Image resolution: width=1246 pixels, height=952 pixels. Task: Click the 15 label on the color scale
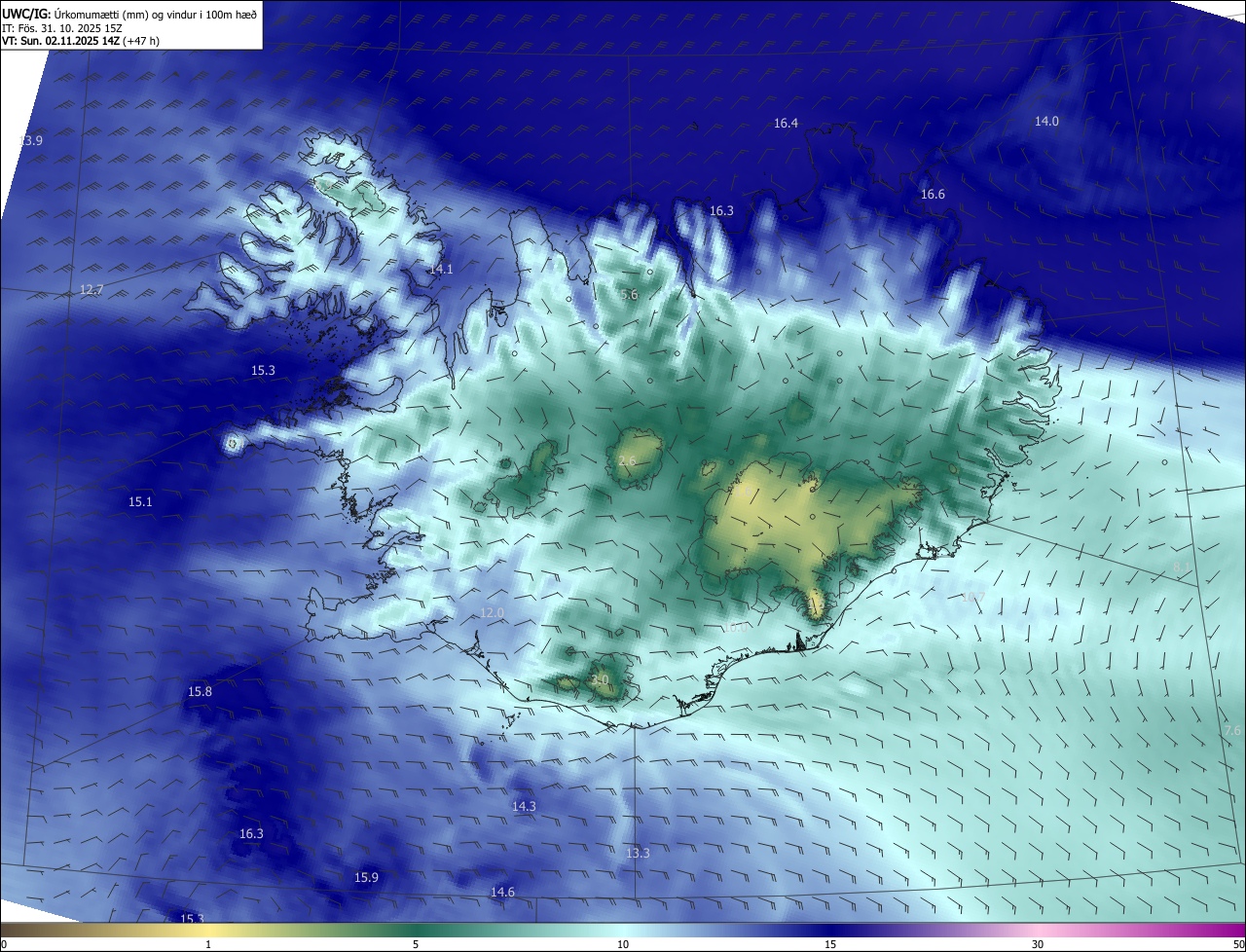tap(830, 944)
